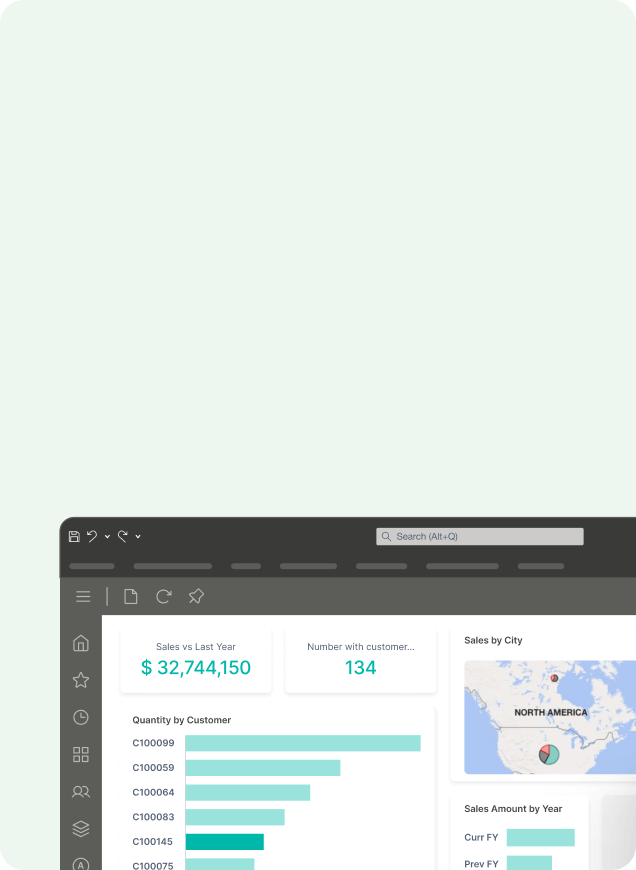Image resolution: width=636 pixels, height=870 pixels.
Task: Select the Sales vs Last Year tile
Action: click(196, 660)
